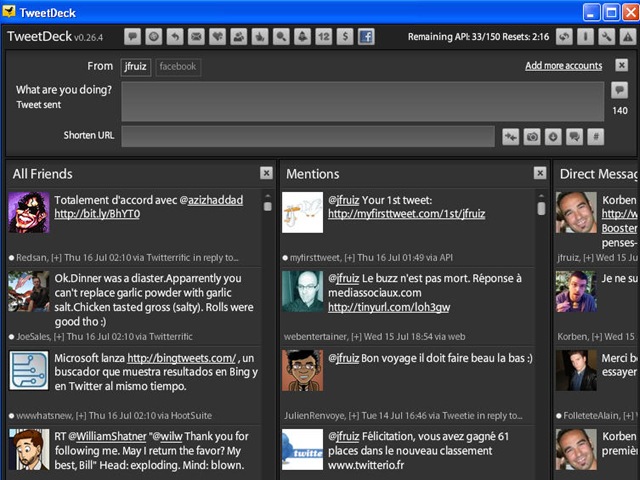
Task: Open the bit.ly/BhYT0 link
Action: (x=97, y=214)
